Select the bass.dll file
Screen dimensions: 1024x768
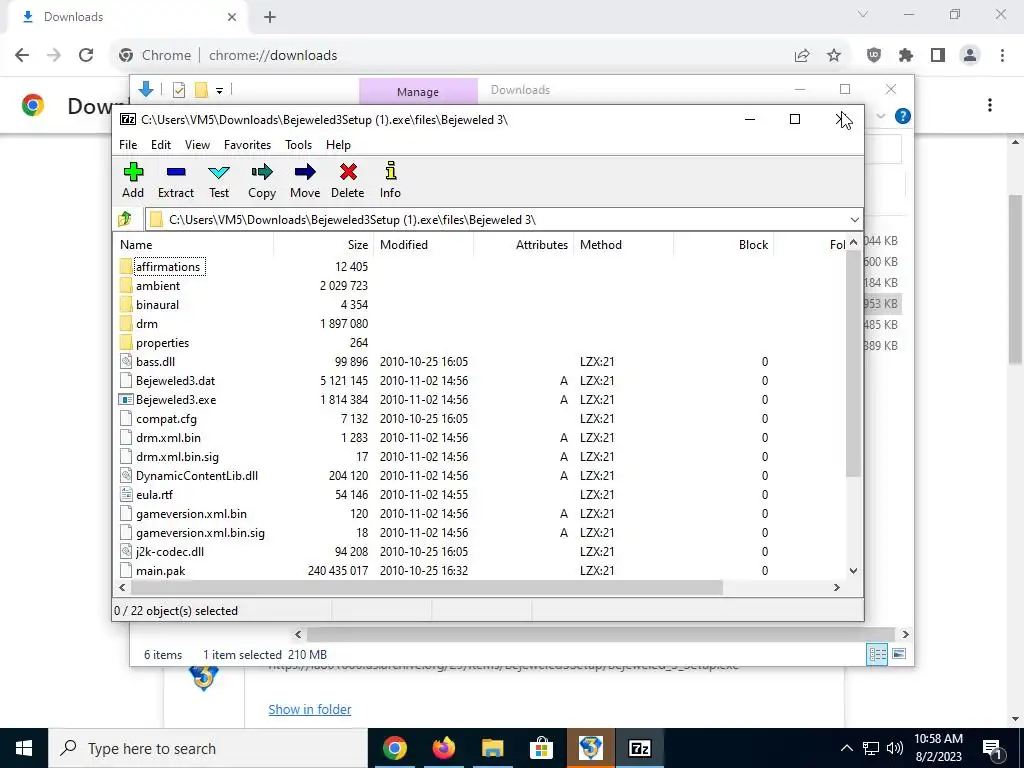pyautogui.click(x=155, y=362)
